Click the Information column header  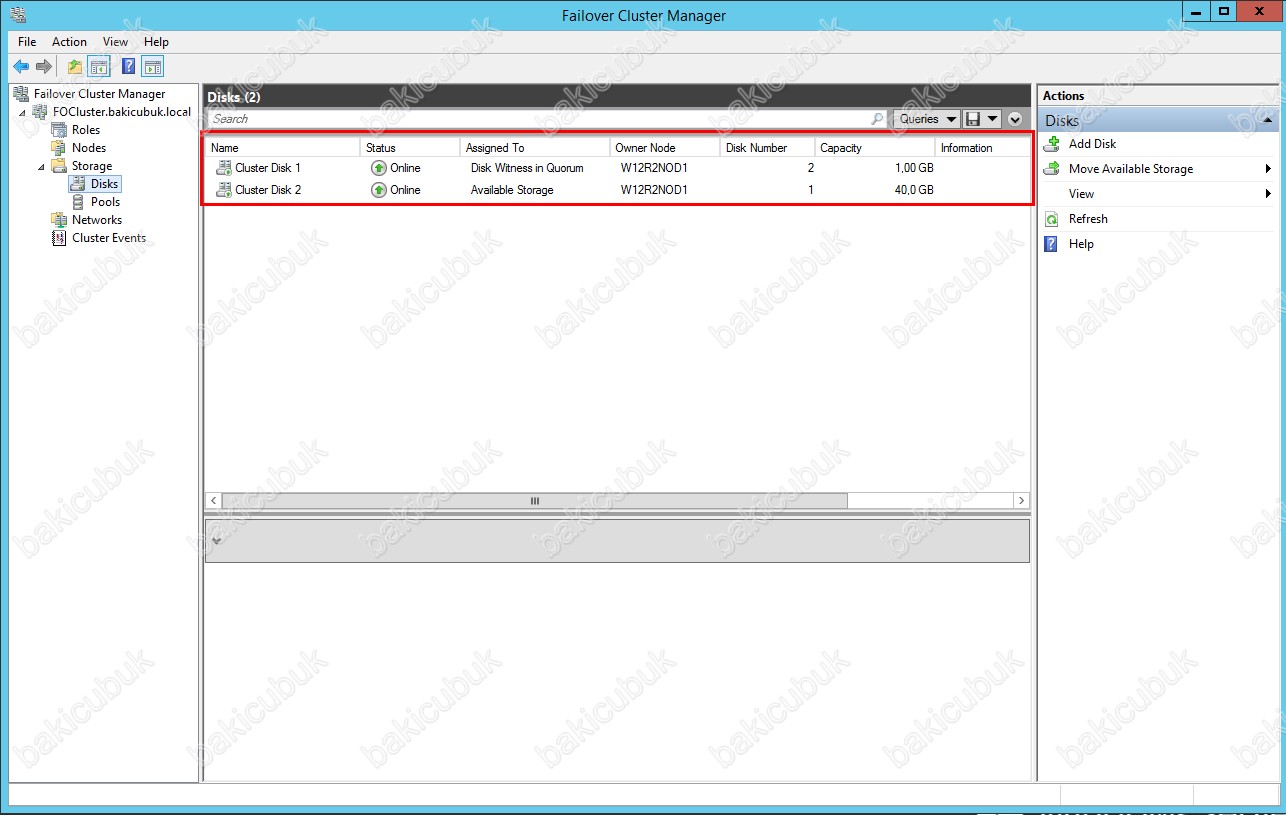click(982, 148)
